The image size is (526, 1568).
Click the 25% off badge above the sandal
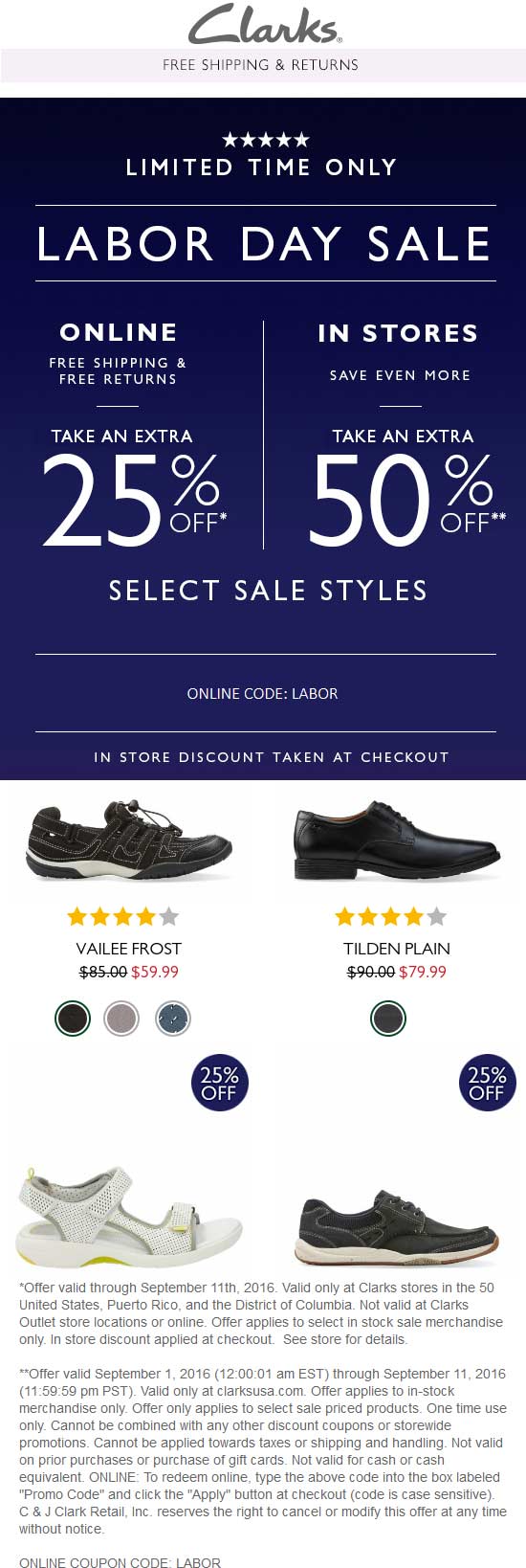coord(219,1083)
